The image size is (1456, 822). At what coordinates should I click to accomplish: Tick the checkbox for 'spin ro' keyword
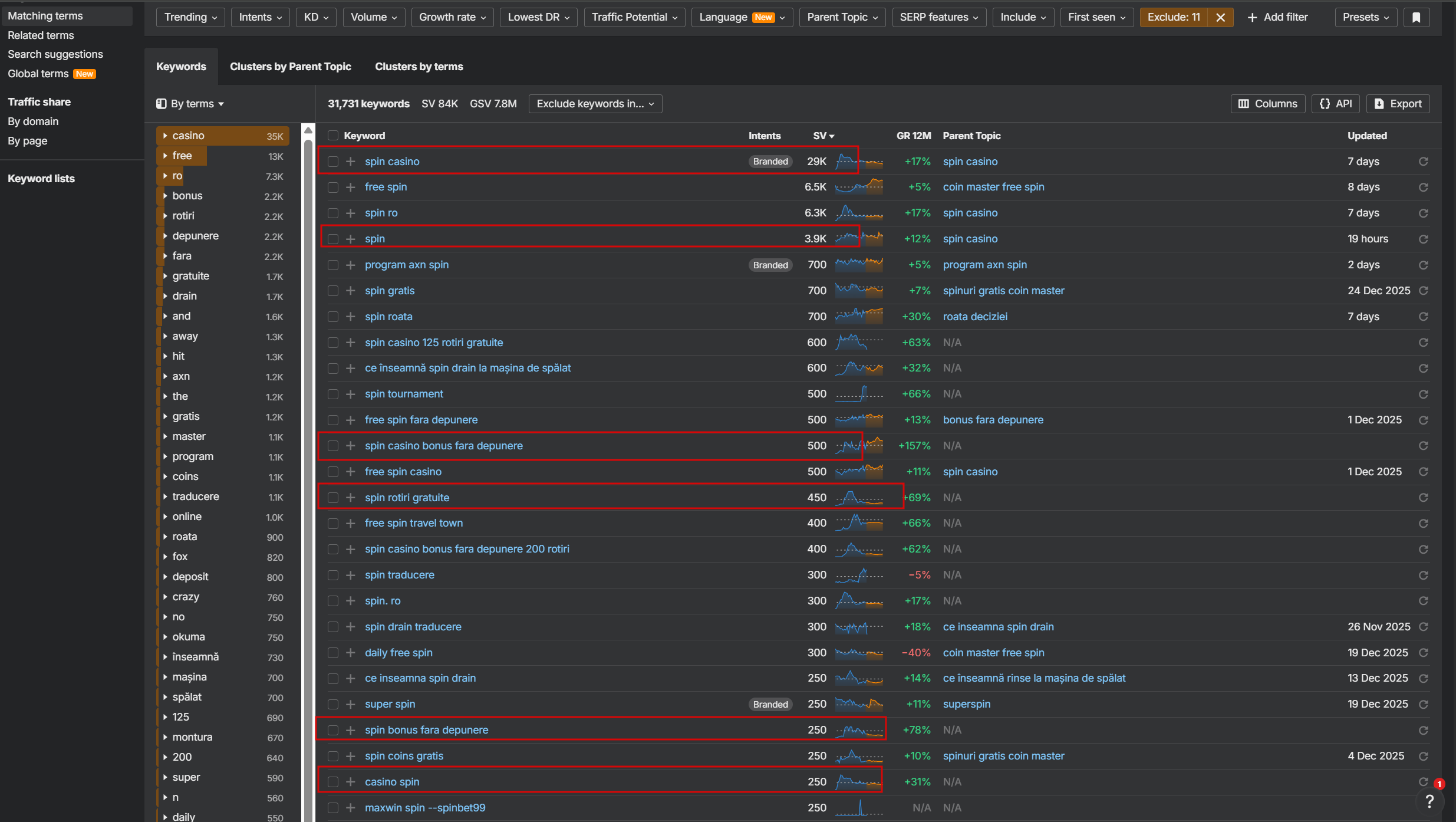pyautogui.click(x=333, y=213)
